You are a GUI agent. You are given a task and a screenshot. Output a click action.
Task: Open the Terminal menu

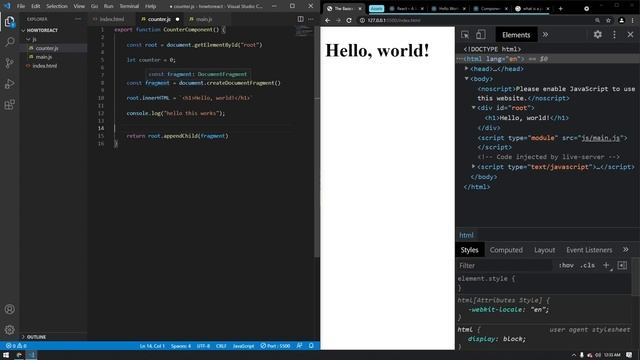(129, 6)
